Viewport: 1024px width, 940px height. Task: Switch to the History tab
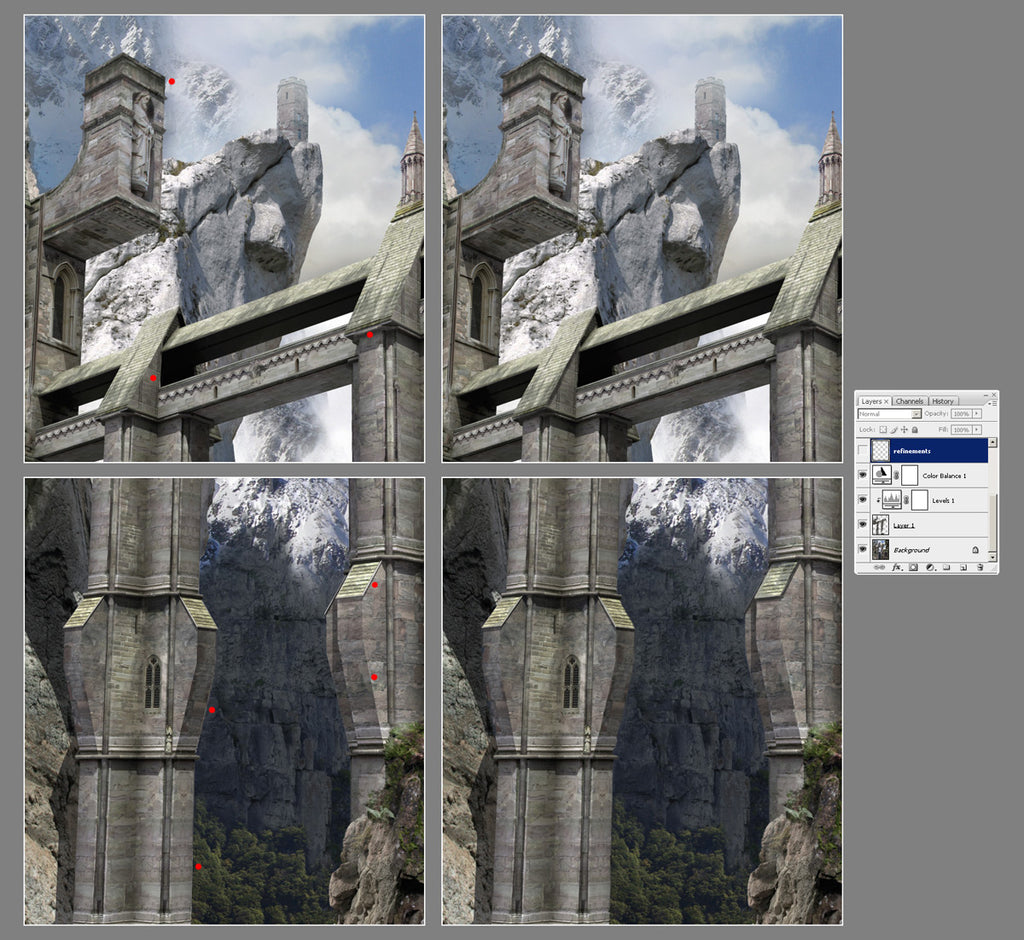942,401
